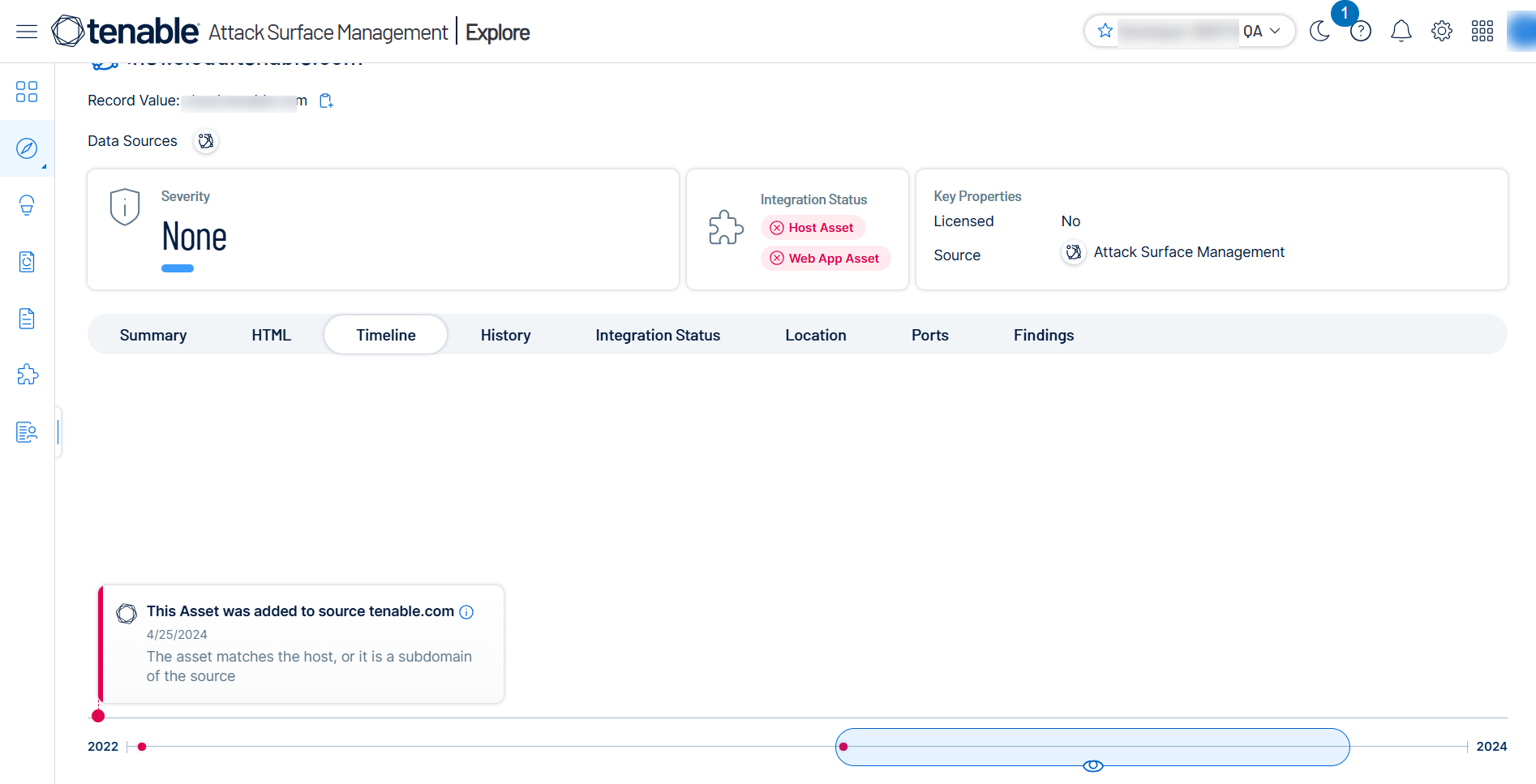Click the Host Asset status badge

(x=813, y=228)
